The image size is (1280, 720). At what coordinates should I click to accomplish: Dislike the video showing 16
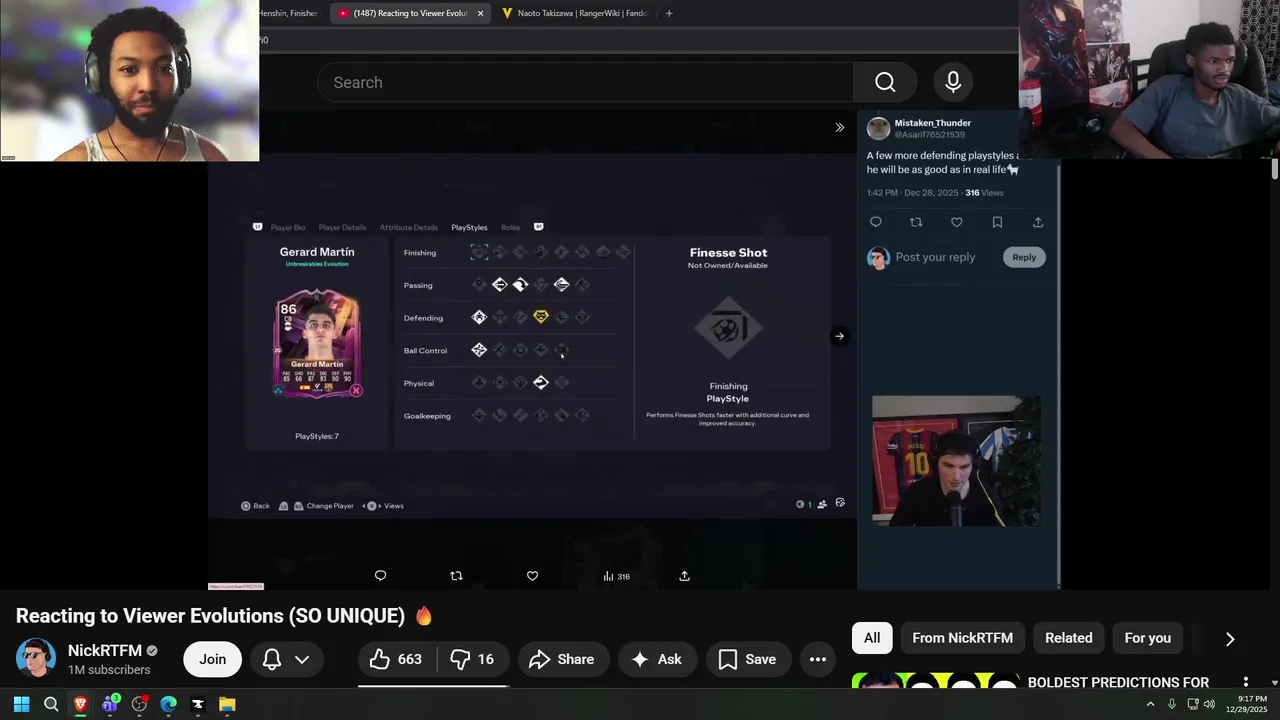pyautogui.click(x=472, y=659)
